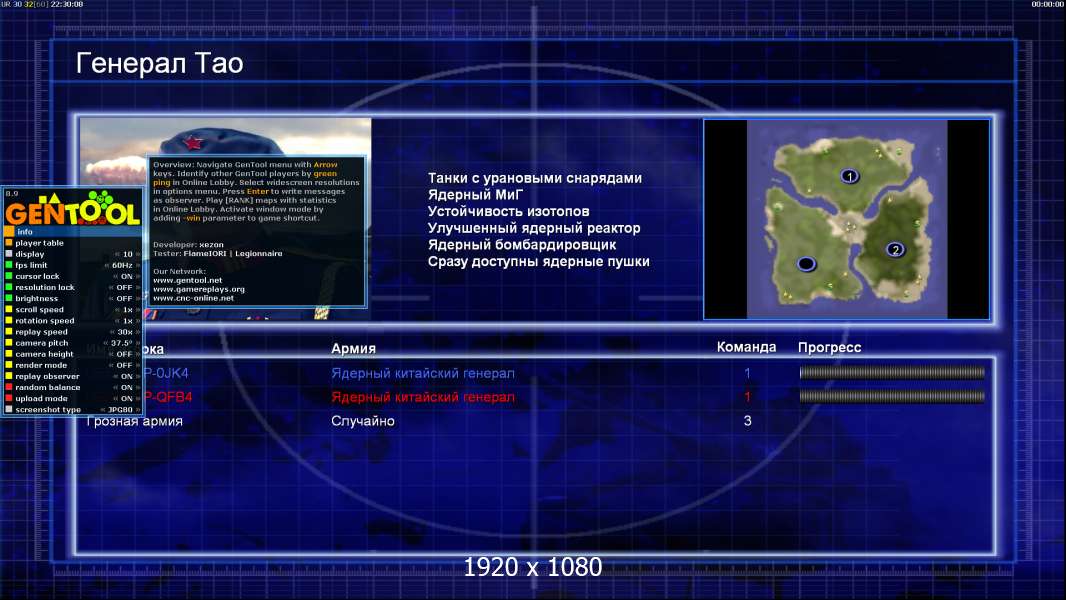Click the yellow square beside camera pitch
1066x600 pixels.
pos(9,343)
